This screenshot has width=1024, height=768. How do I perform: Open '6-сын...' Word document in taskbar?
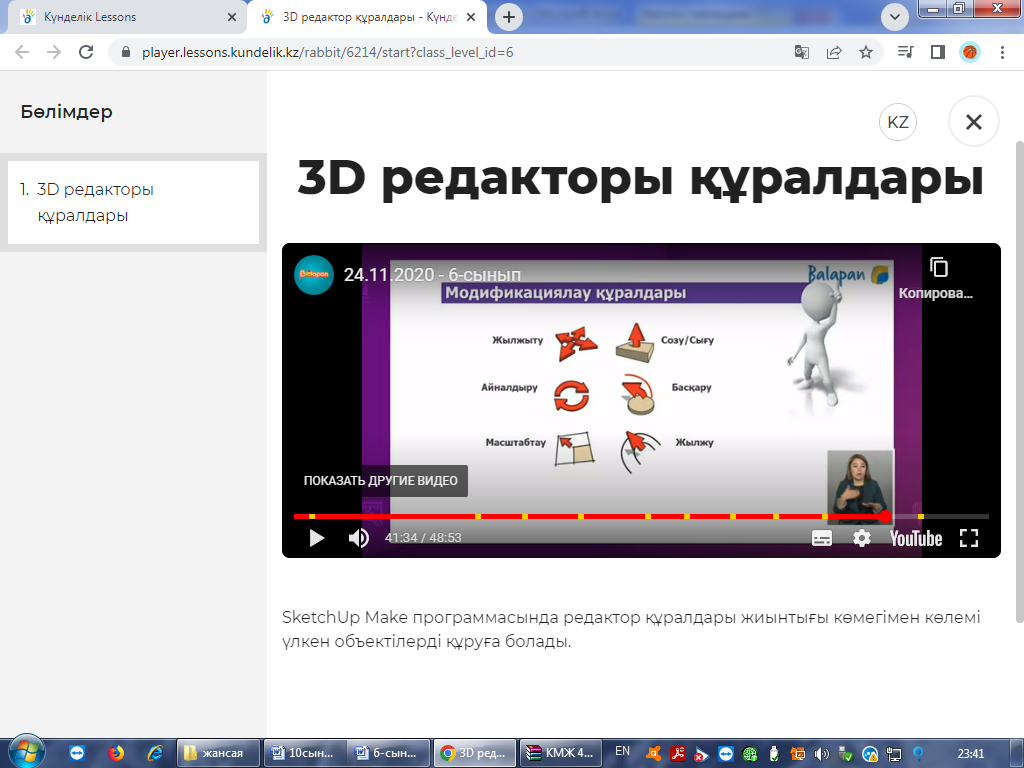[x=389, y=753]
